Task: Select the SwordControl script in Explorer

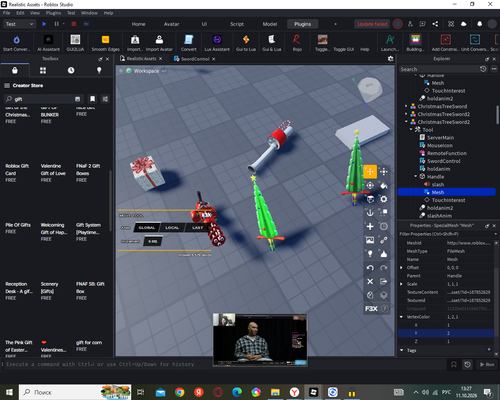Action: click(443, 161)
